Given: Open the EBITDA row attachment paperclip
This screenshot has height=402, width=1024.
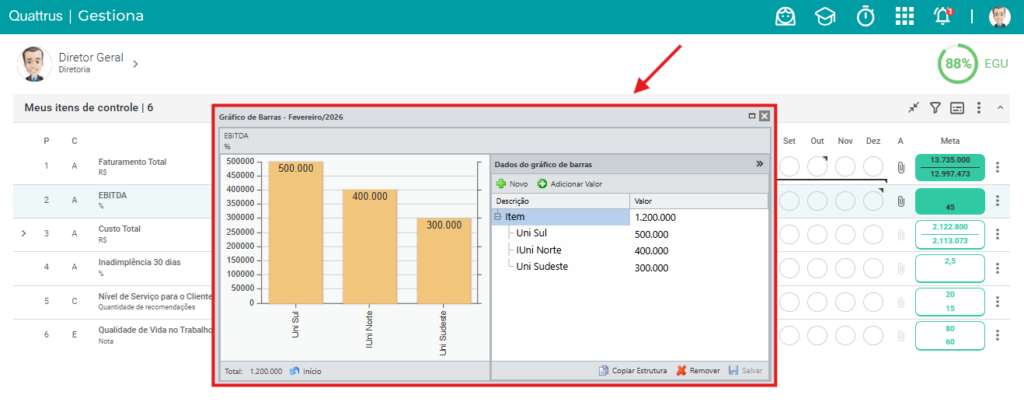Looking at the screenshot, I should (901, 201).
